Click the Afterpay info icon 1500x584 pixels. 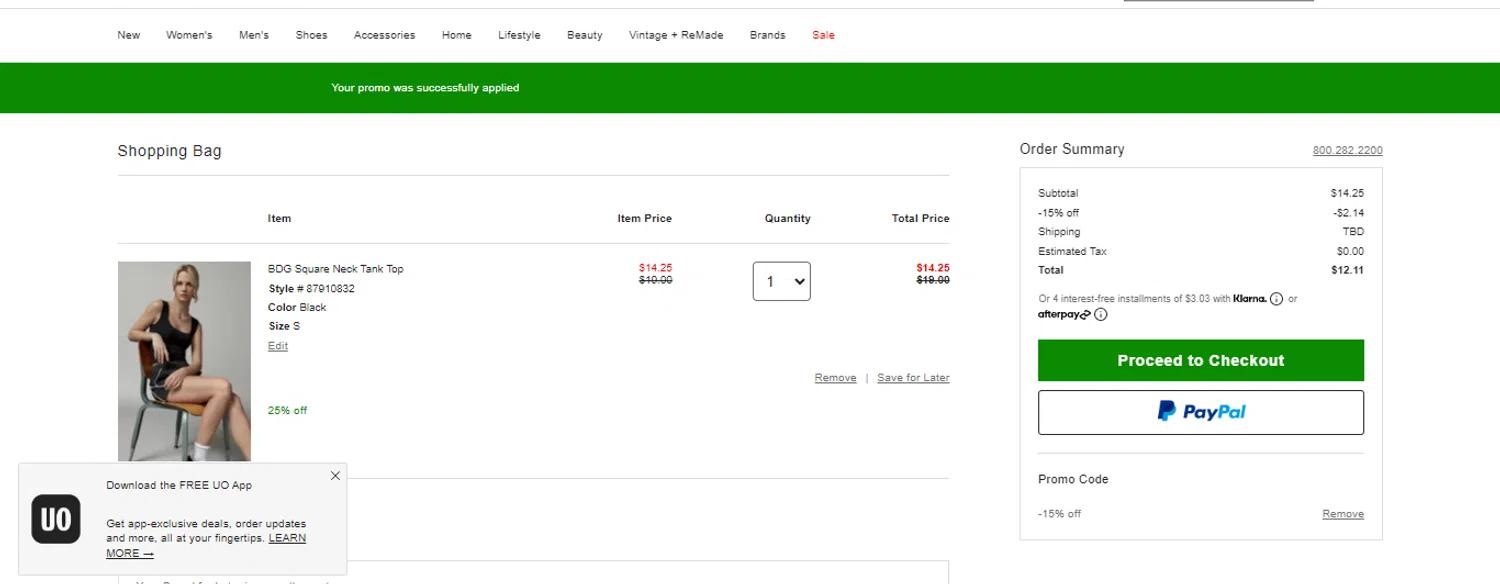[x=1101, y=315]
